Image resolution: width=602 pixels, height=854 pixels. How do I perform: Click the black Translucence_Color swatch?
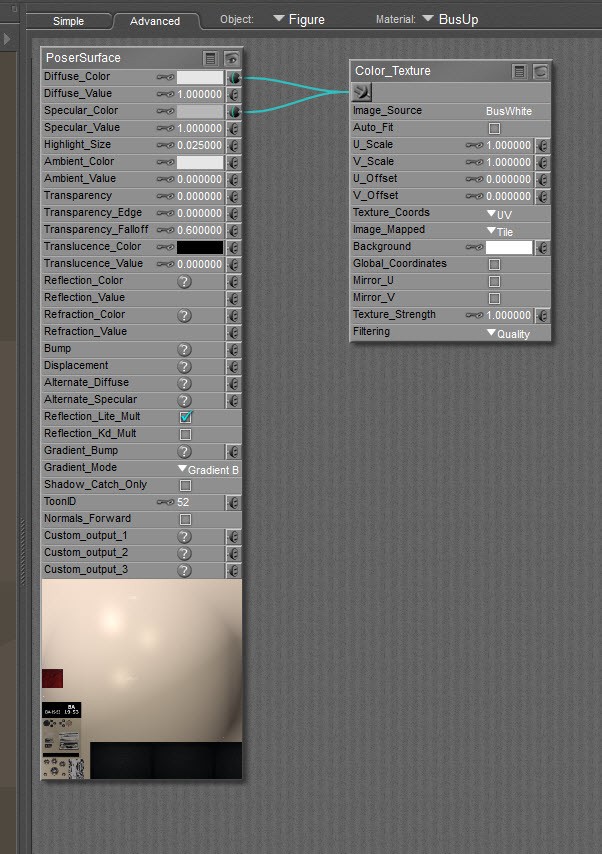[200, 247]
